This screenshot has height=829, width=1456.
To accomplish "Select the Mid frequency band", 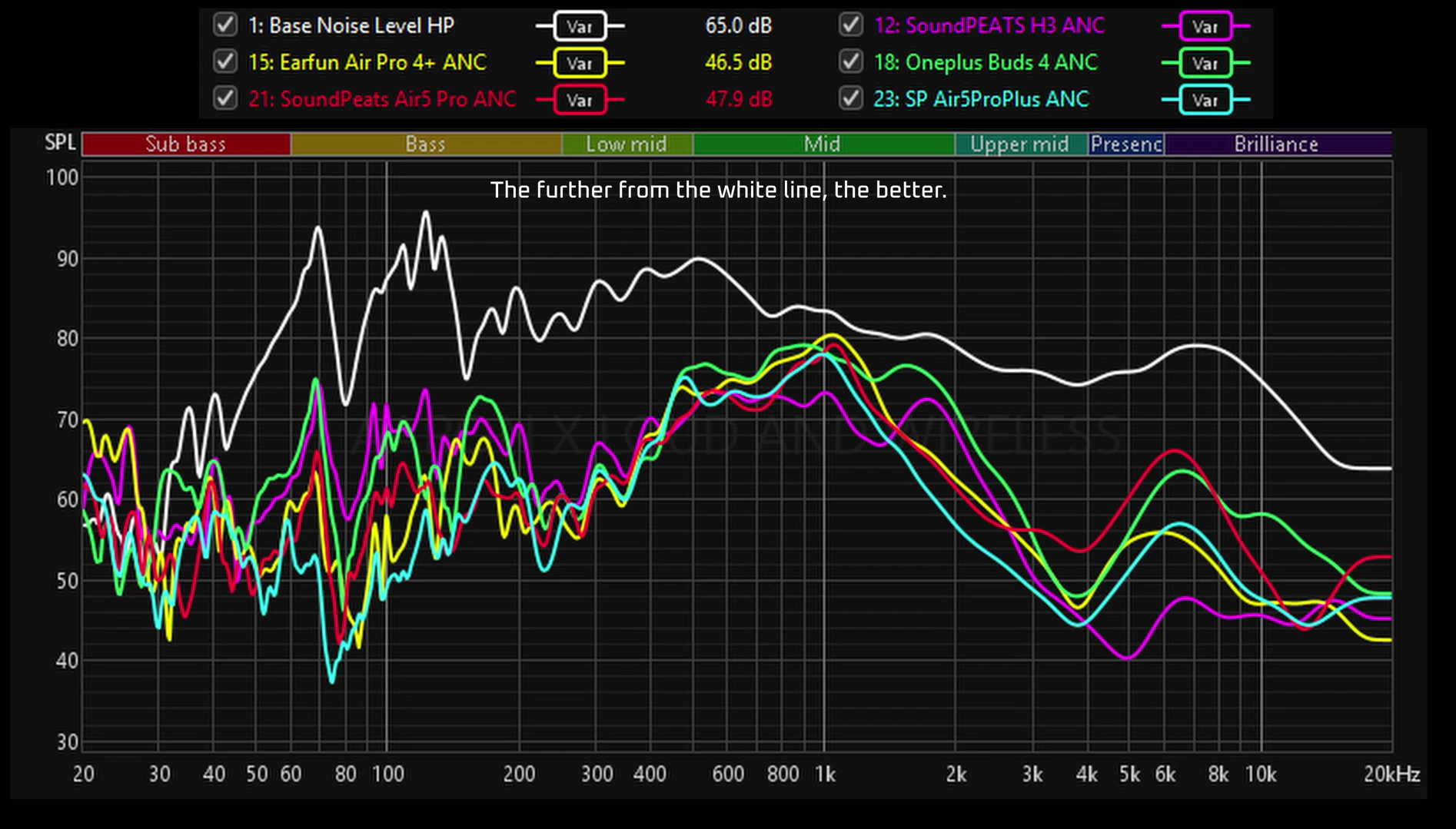I will pos(823,144).
